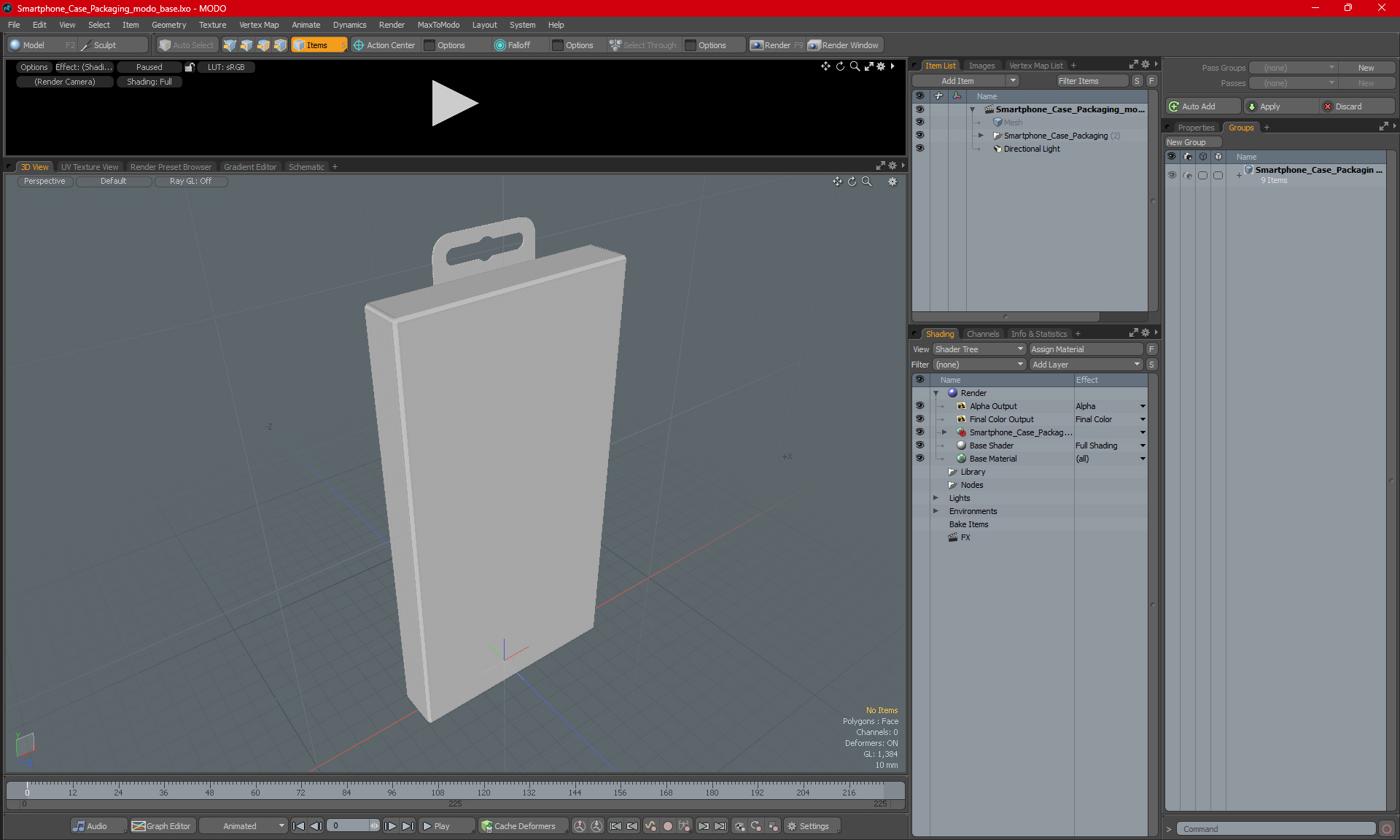This screenshot has width=1400, height=840.
Task: Start the render preview play button
Action: tap(454, 104)
